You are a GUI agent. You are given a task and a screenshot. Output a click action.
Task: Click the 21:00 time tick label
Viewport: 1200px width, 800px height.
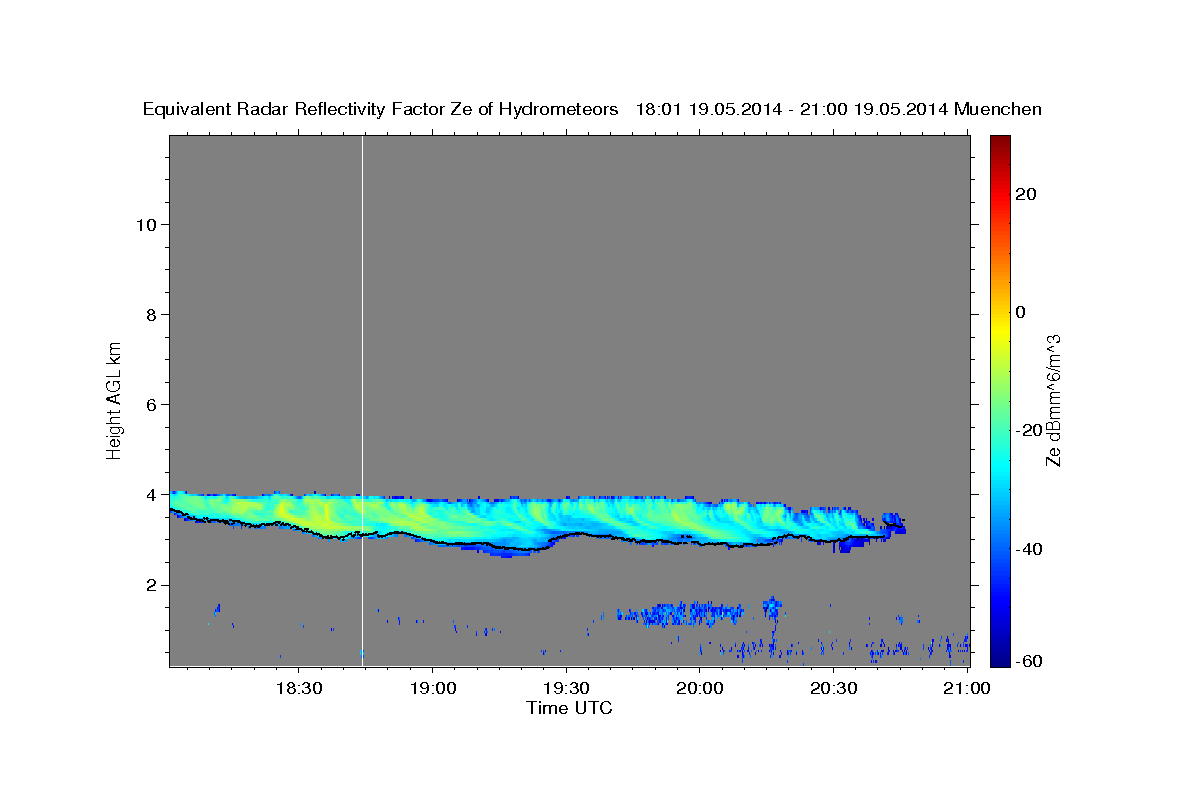967,688
